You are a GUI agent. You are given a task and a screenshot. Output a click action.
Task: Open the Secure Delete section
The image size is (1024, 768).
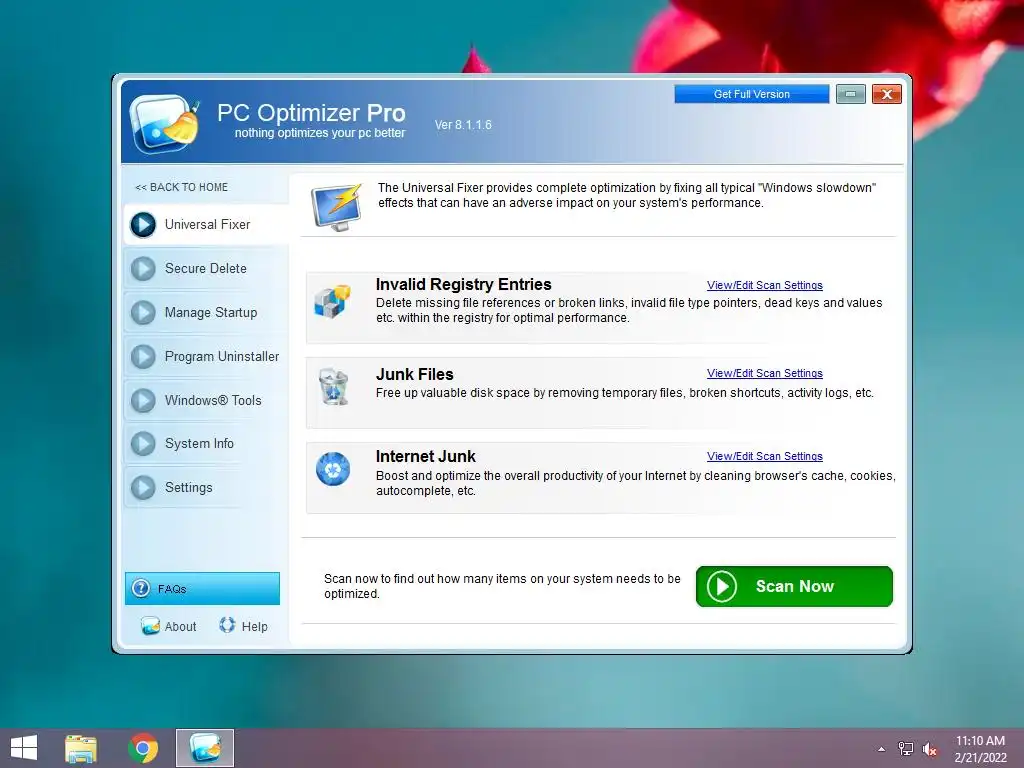coord(206,268)
